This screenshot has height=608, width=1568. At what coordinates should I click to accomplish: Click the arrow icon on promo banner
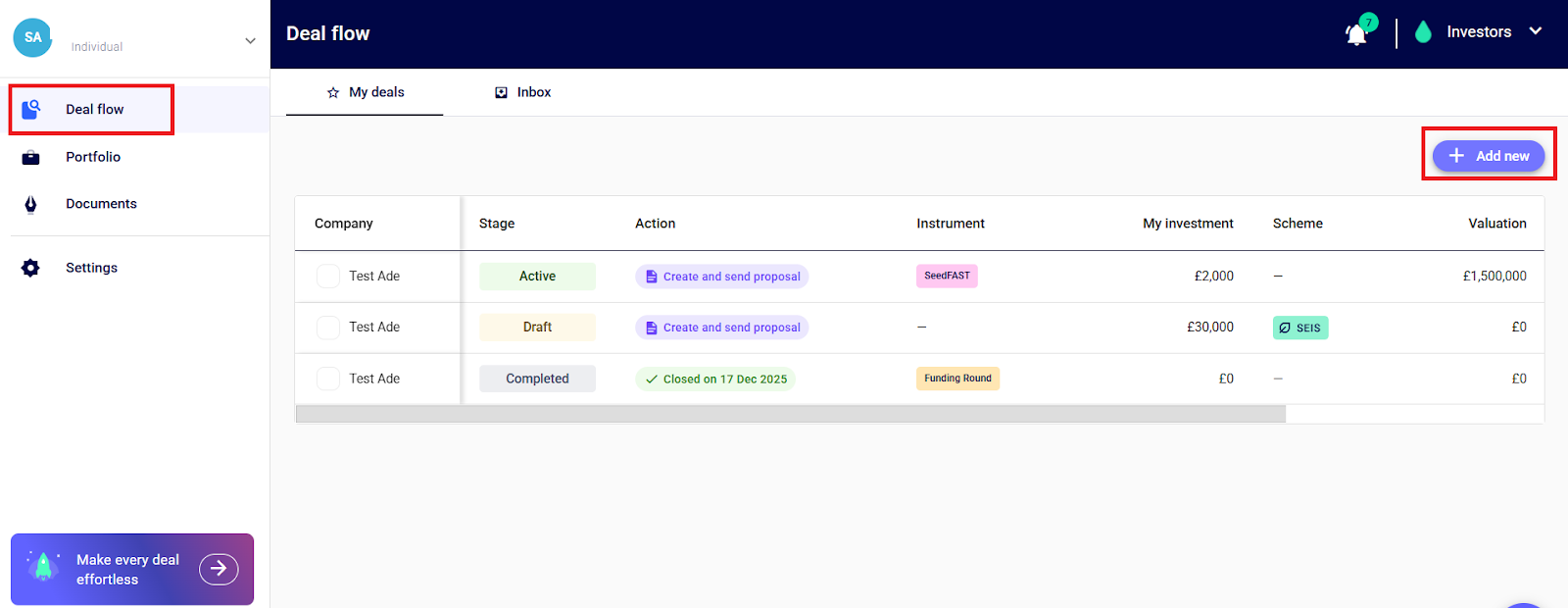tap(219, 569)
